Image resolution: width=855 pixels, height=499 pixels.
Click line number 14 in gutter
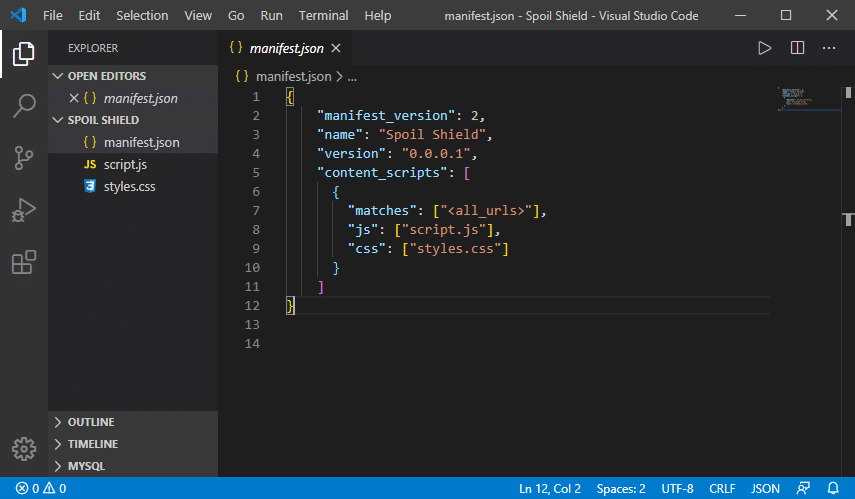click(252, 344)
